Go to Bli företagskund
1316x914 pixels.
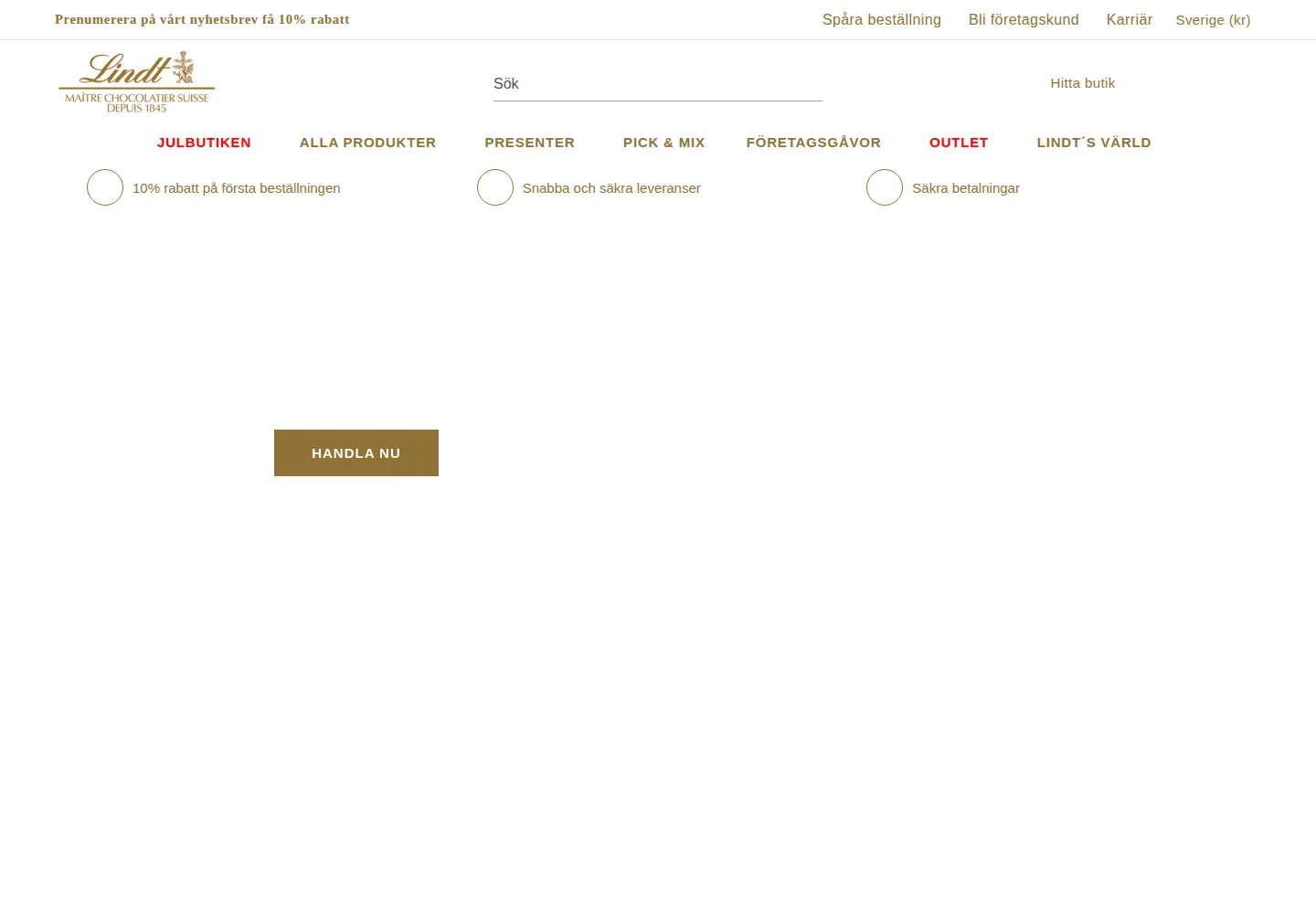(x=1024, y=19)
